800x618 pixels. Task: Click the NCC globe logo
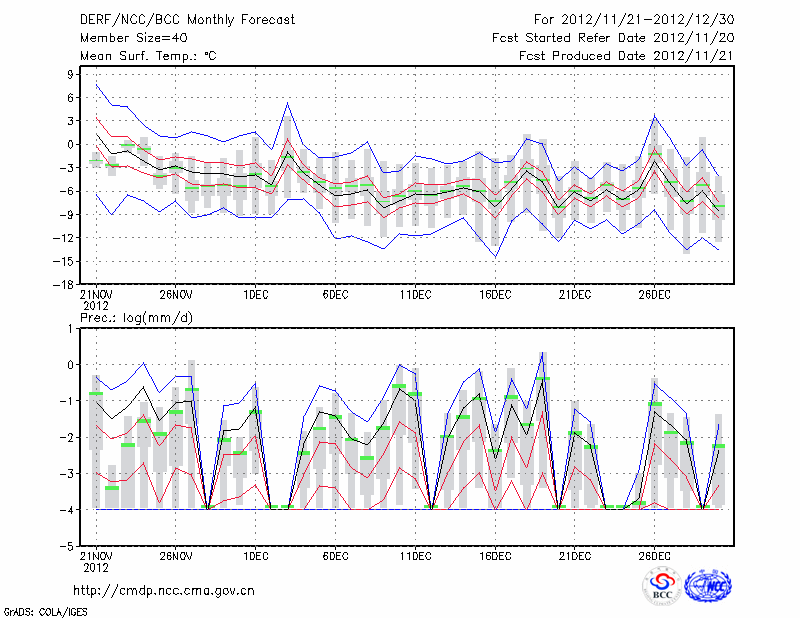pyautogui.click(x=707, y=585)
